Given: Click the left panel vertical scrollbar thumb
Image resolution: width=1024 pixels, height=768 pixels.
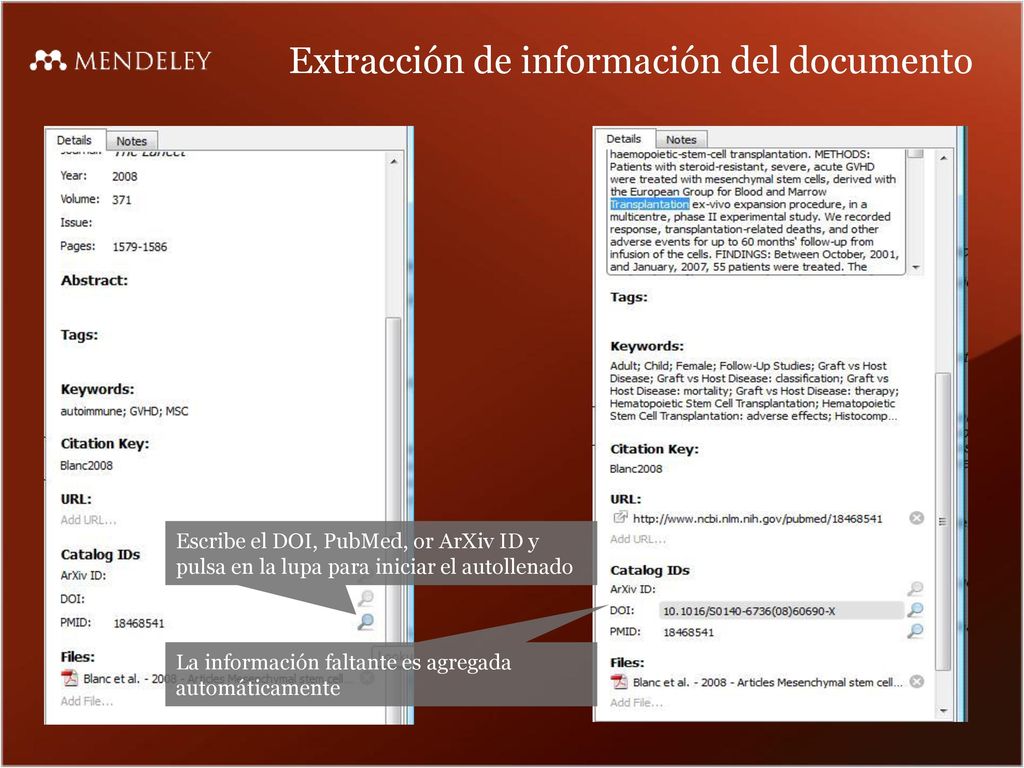Looking at the screenshot, I should (393, 519).
